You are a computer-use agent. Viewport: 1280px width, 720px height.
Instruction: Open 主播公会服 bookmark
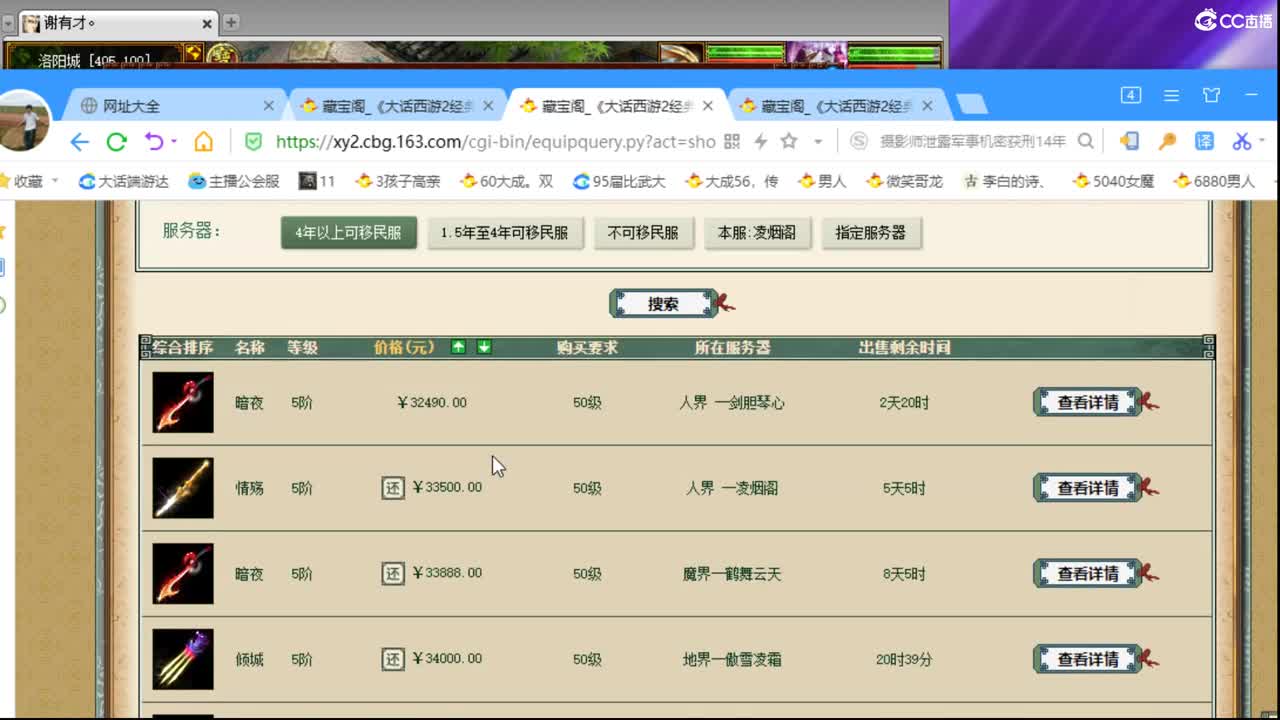234,182
